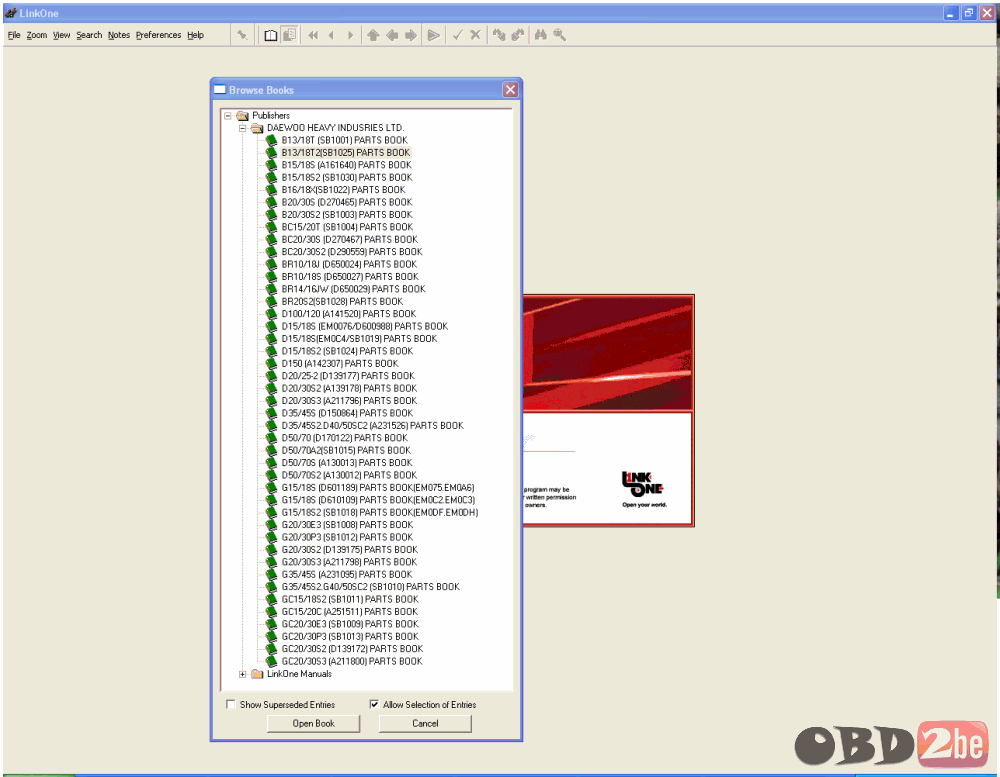Click the large forward arrow toolbar icon

(x=411, y=35)
